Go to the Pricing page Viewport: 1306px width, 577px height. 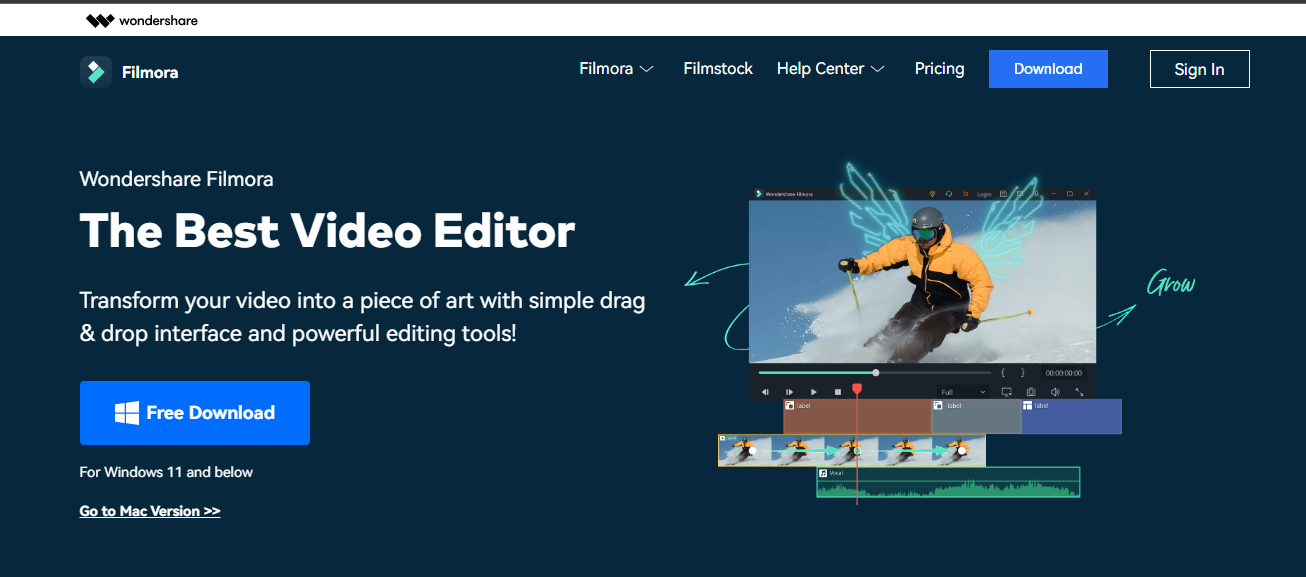(x=939, y=69)
